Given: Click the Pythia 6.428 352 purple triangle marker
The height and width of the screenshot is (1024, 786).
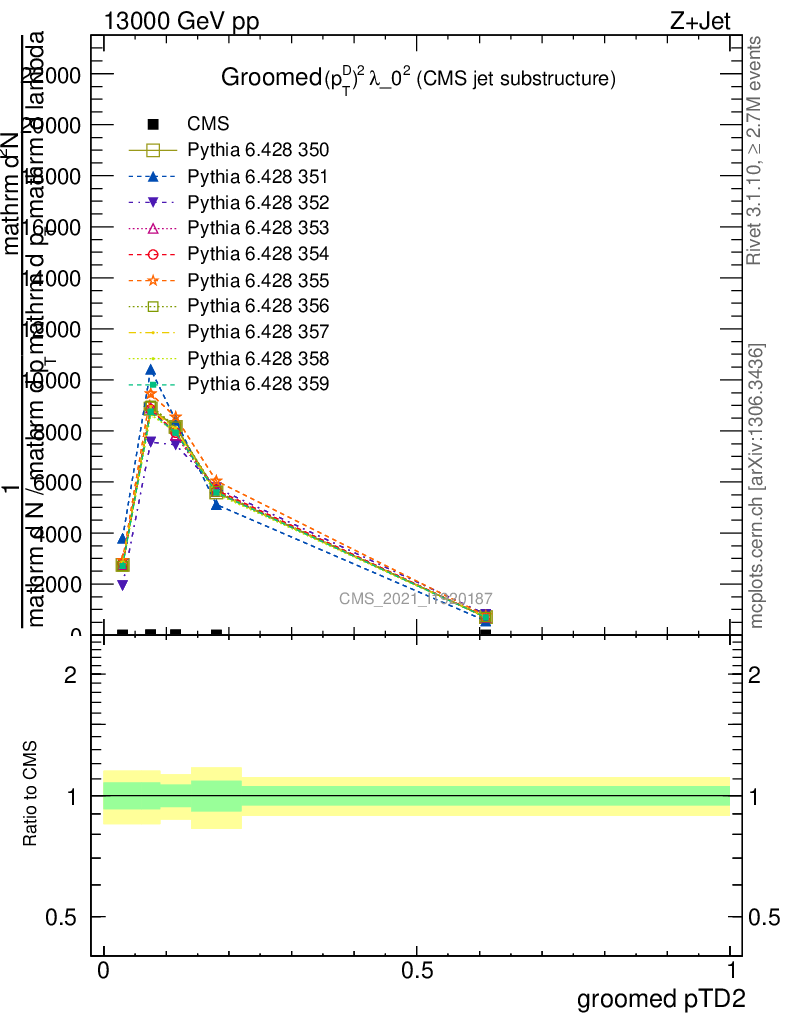Looking at the screenshot, I should (153, 202).
